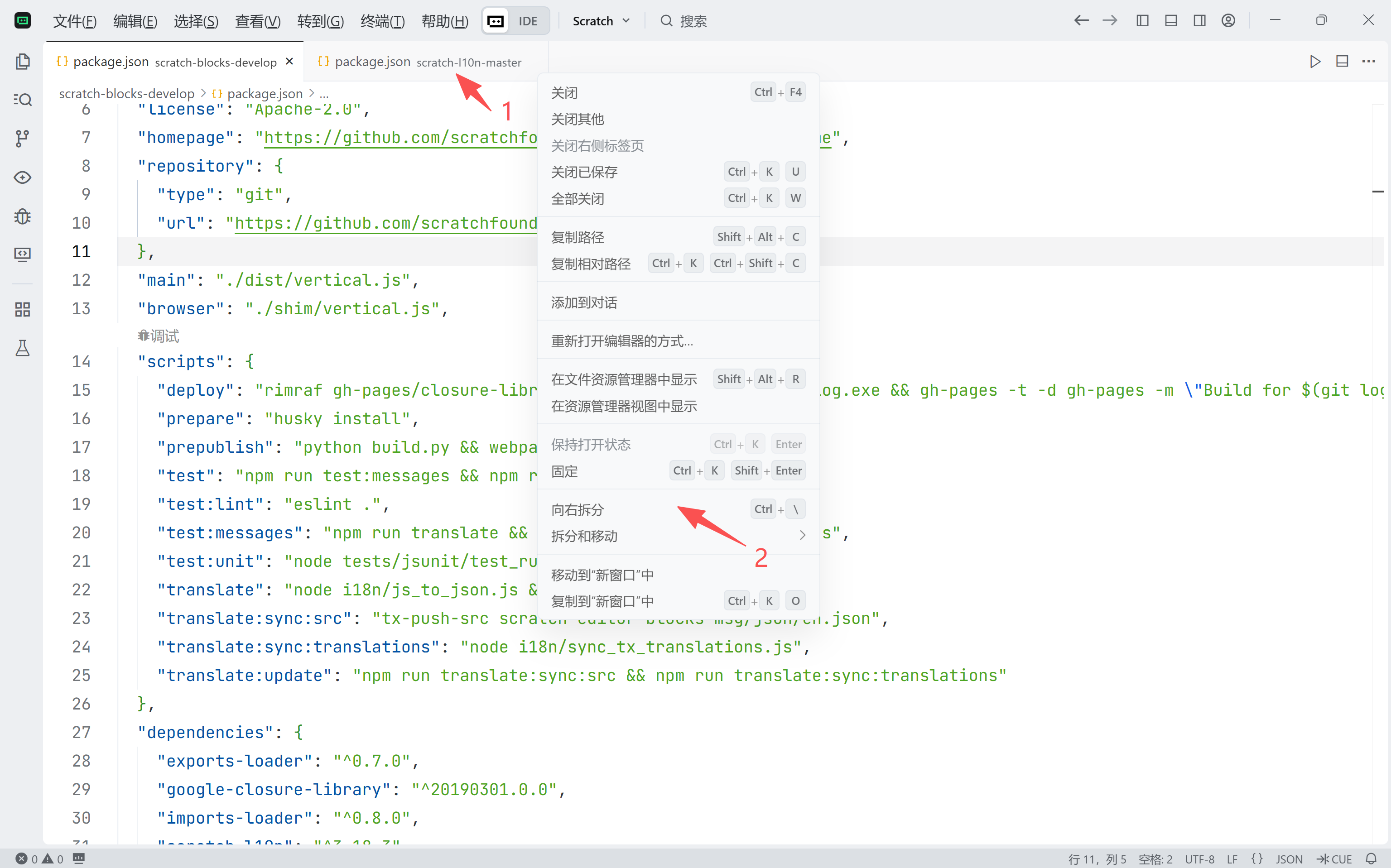Open the more actions ellipsis in editor
The height and width of the screenshot is (868, 1391).
1369,62
